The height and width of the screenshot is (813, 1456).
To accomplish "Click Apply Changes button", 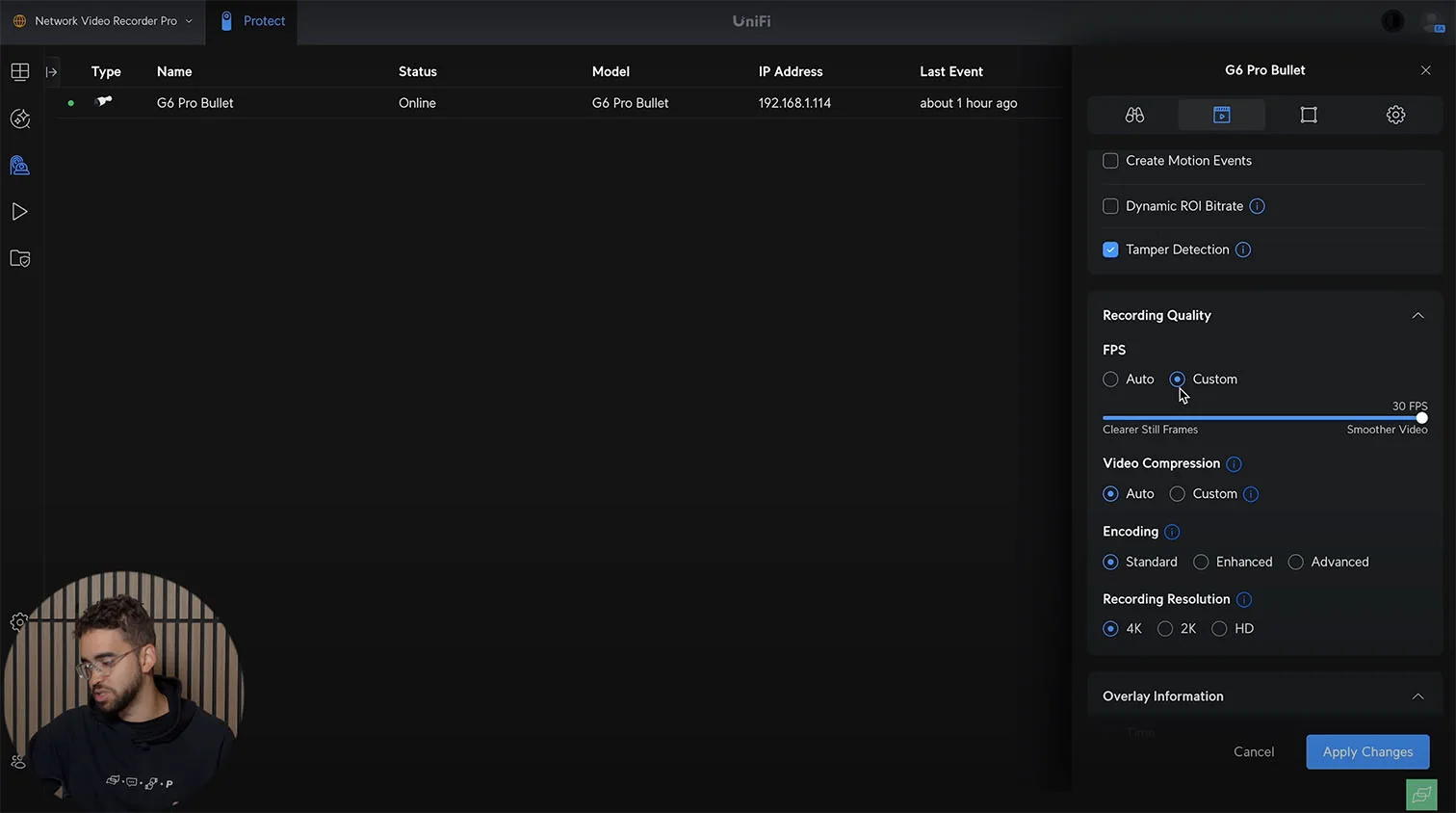I will [1367, 752].
